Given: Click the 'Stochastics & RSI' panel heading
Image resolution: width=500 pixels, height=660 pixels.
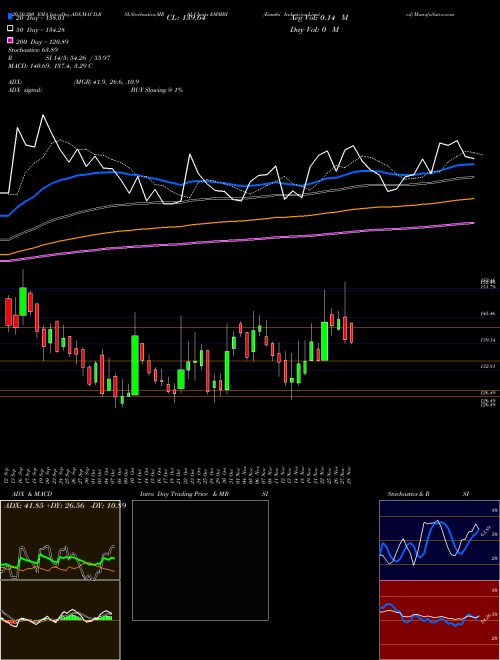Looking at the screenshot, I should click(x=428, y=494).
